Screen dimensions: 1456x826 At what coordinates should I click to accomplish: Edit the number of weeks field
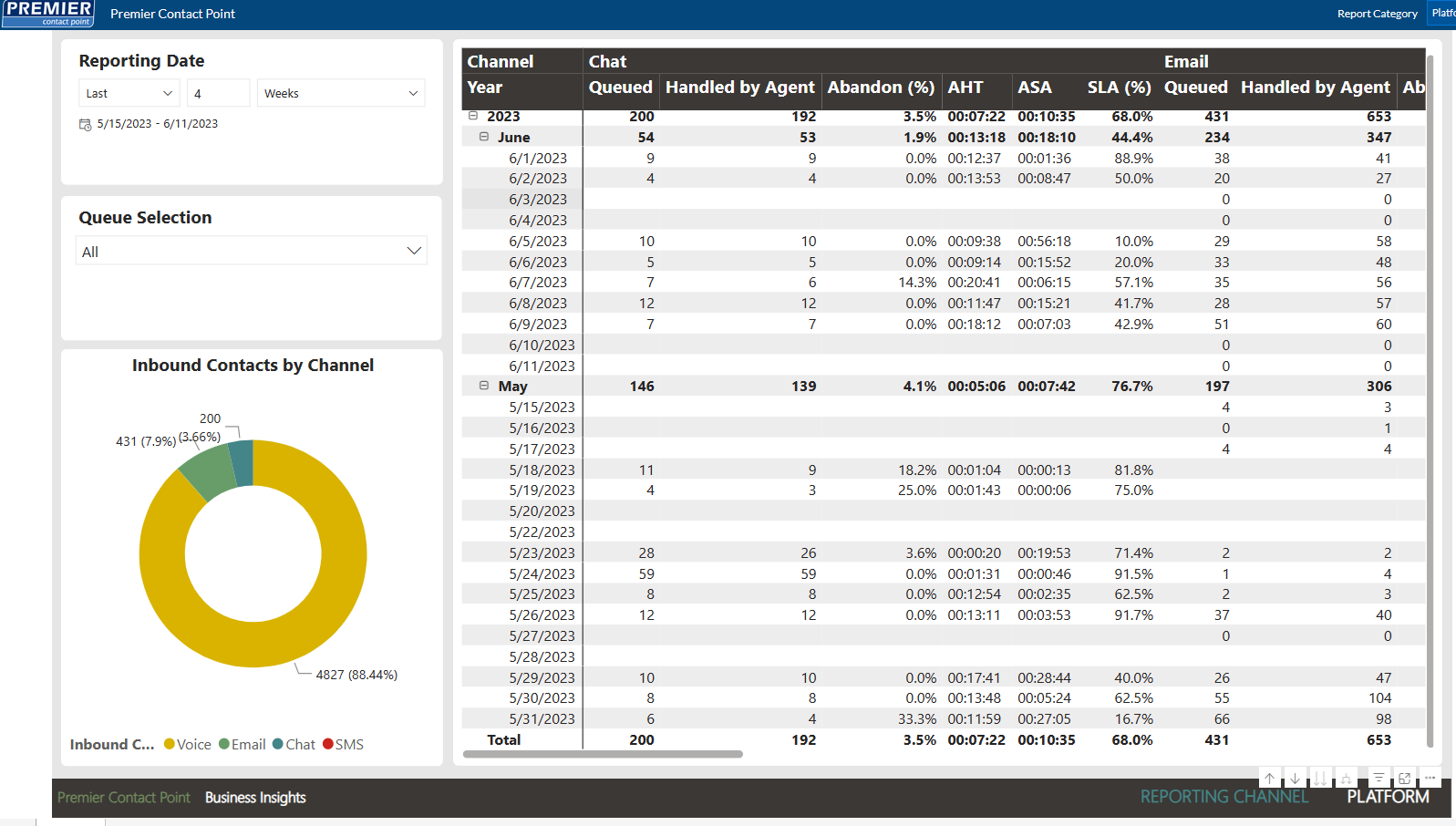coord(218,93)
